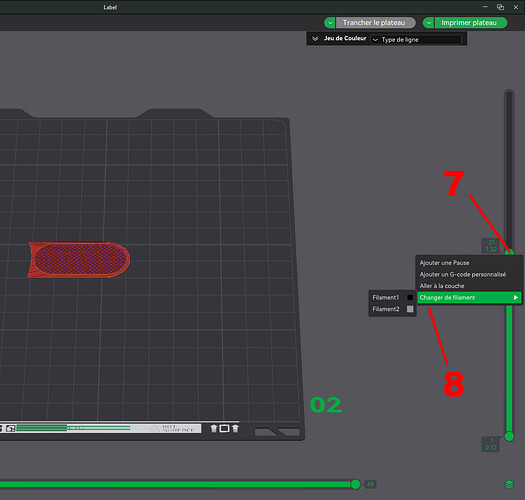Click the red sliced model on the plate
The width and height of the screenshot is (525, 500).
click(x=79, y=260)
